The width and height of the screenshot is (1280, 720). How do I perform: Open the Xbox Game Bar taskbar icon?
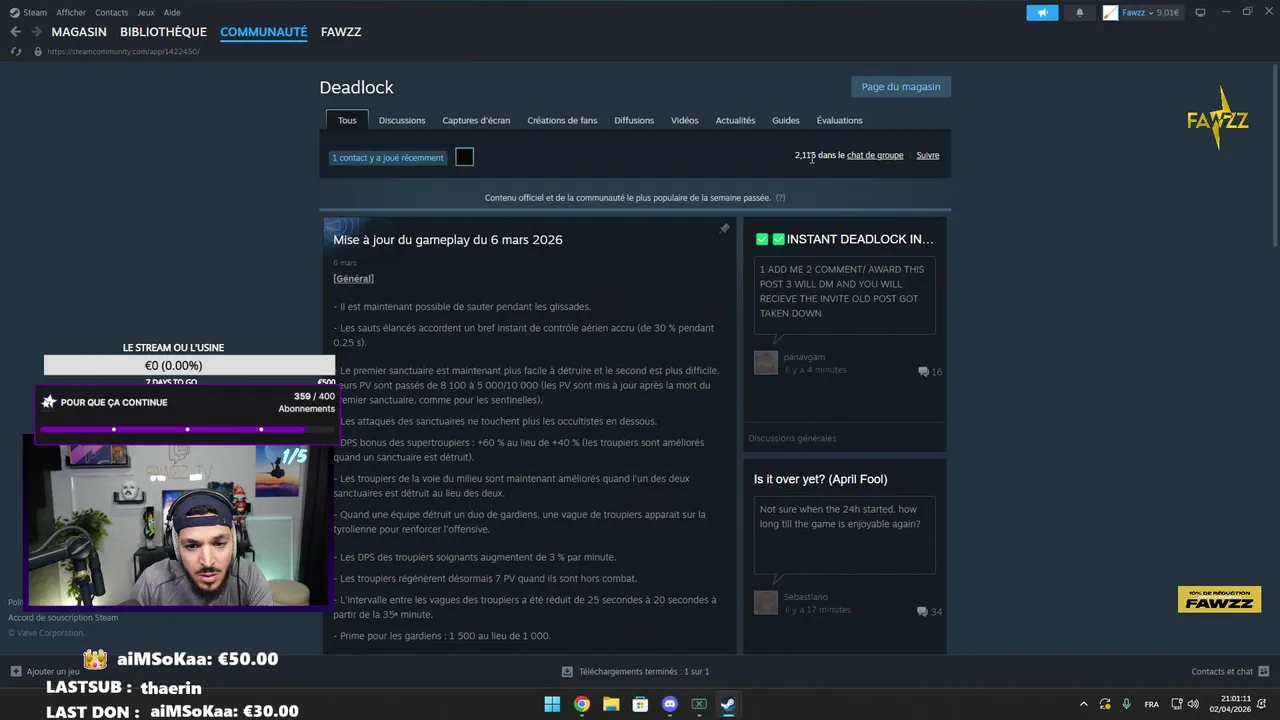point(699,704)
